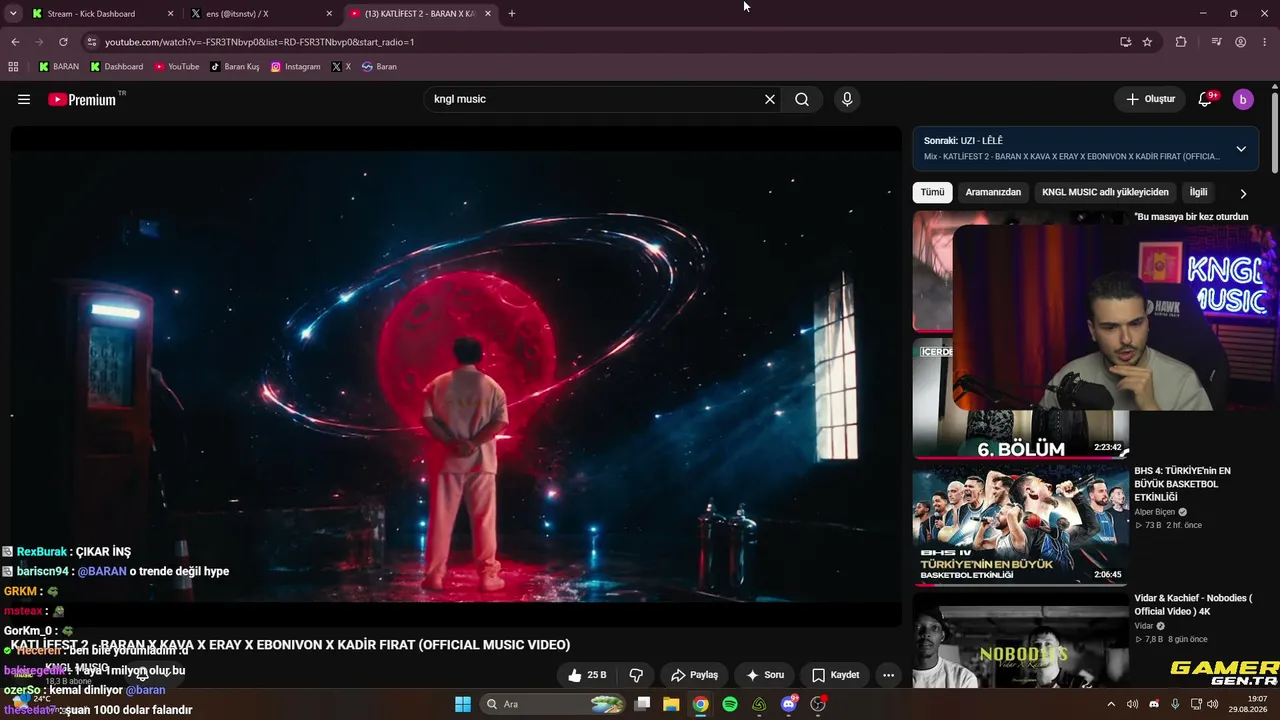Select the Aramanızdan filter chip

coord(993,192)
